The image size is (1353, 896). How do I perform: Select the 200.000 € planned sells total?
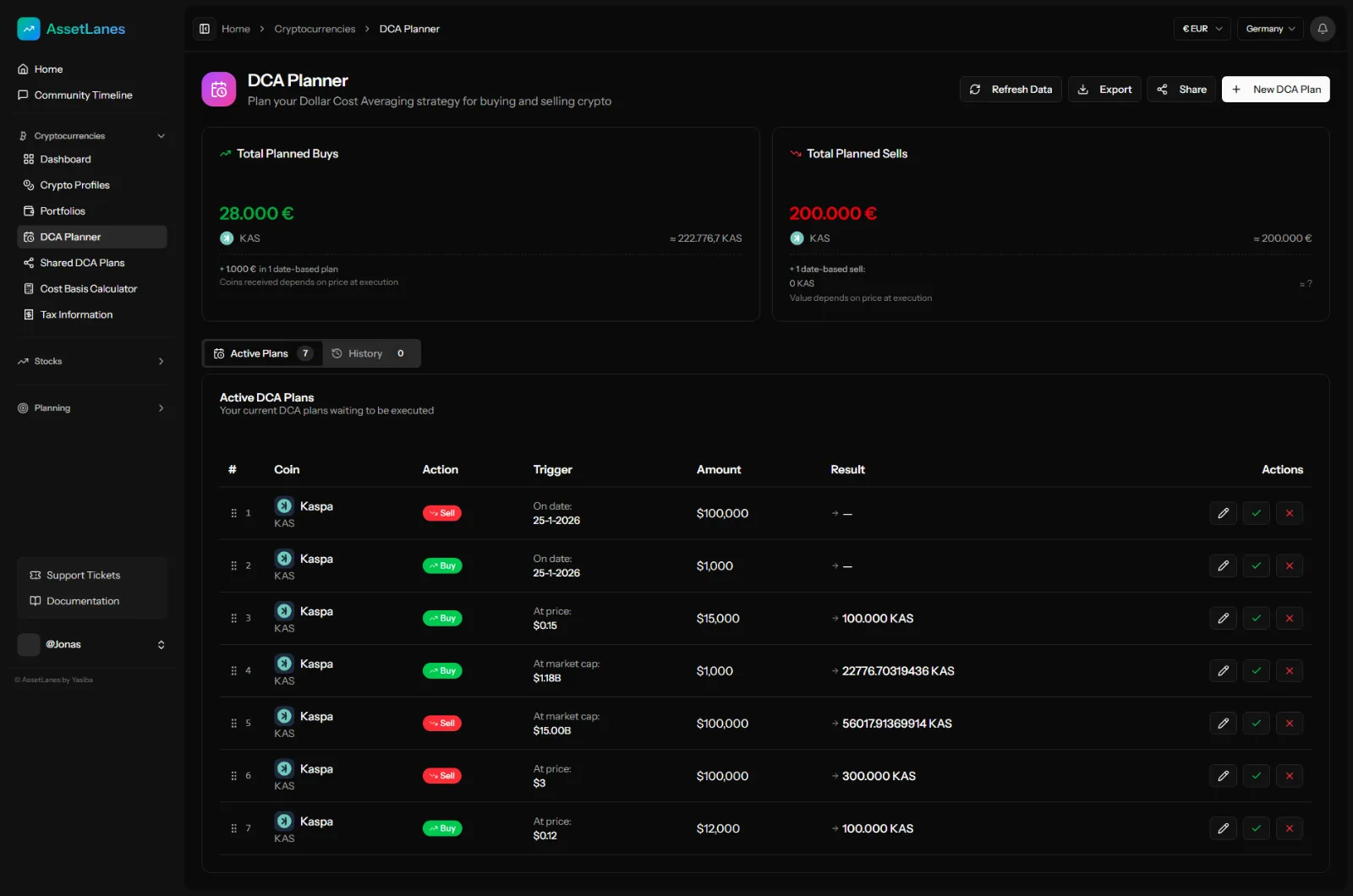pos(833,214)
